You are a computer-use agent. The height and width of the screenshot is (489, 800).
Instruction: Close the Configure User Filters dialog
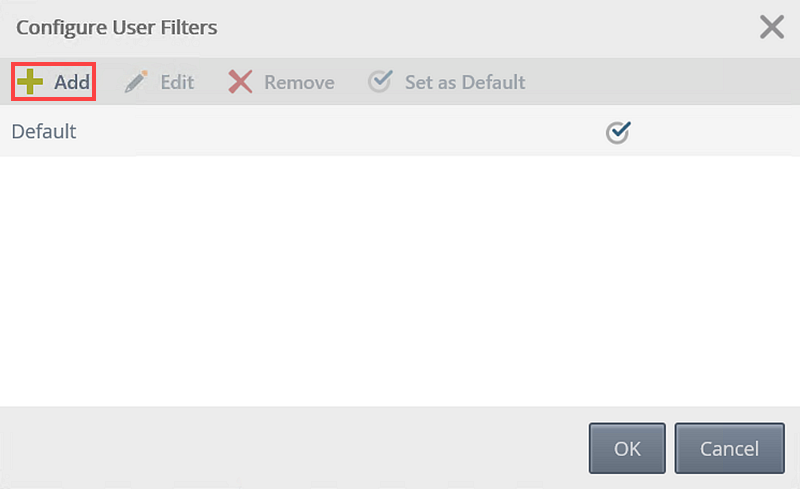771,27
